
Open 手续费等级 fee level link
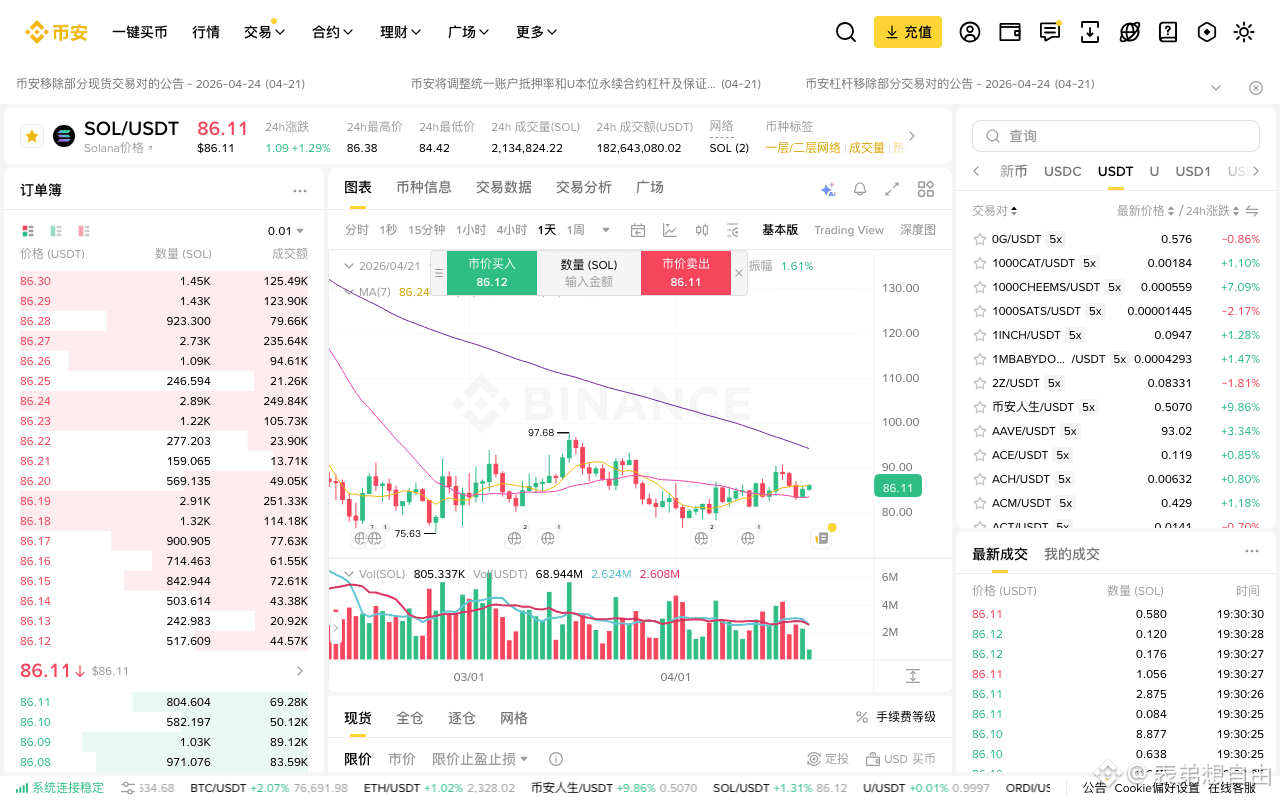(896, 717)
